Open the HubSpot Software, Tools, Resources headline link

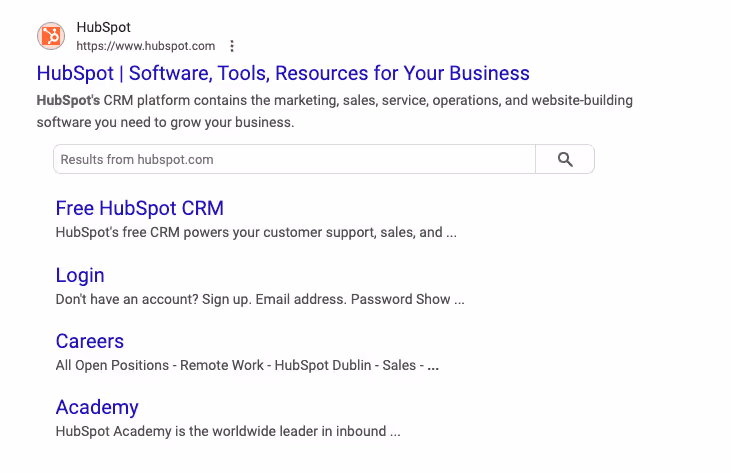(283, 73)
